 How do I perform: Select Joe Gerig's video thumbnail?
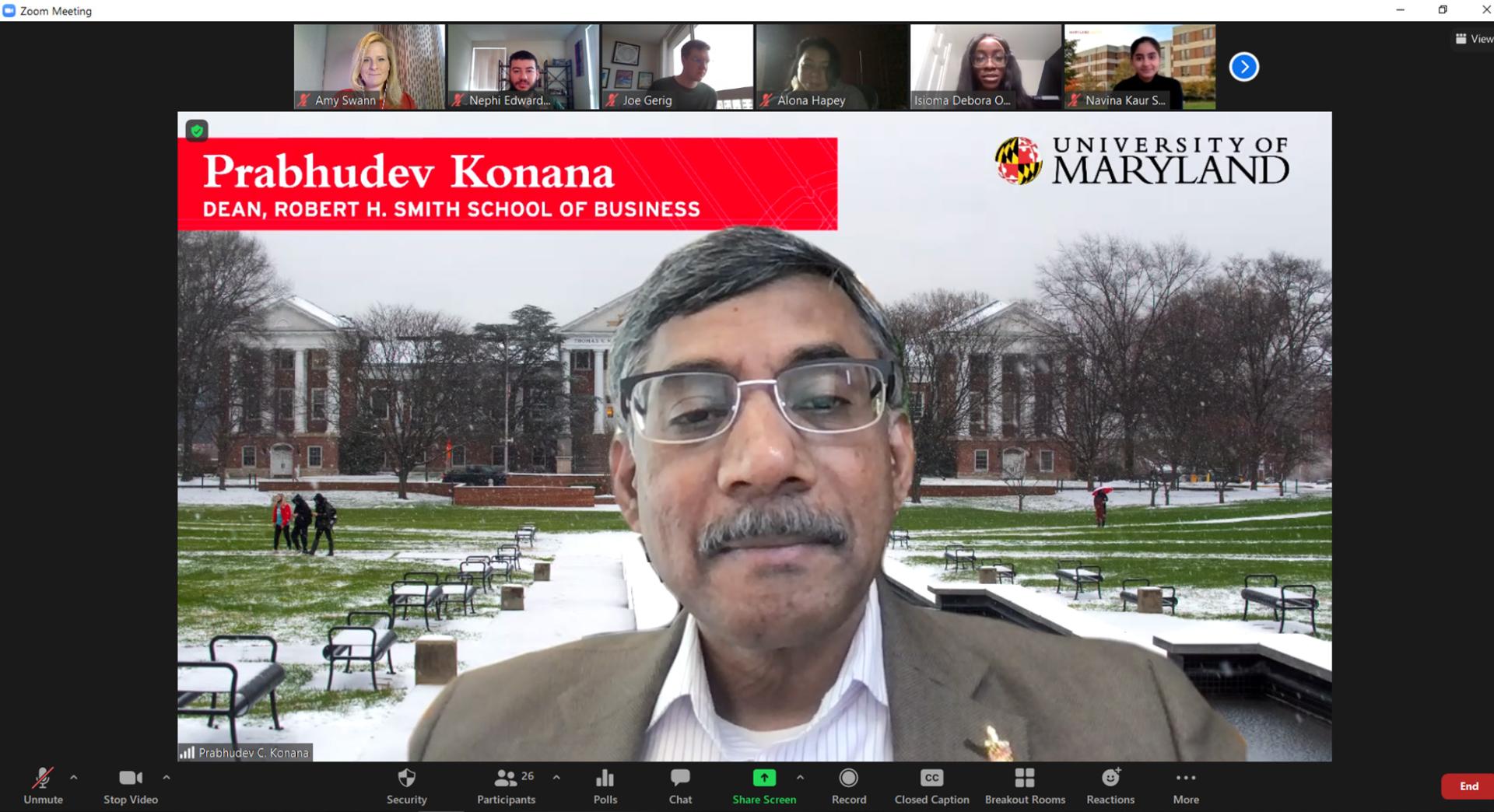(x=677, y=66)
